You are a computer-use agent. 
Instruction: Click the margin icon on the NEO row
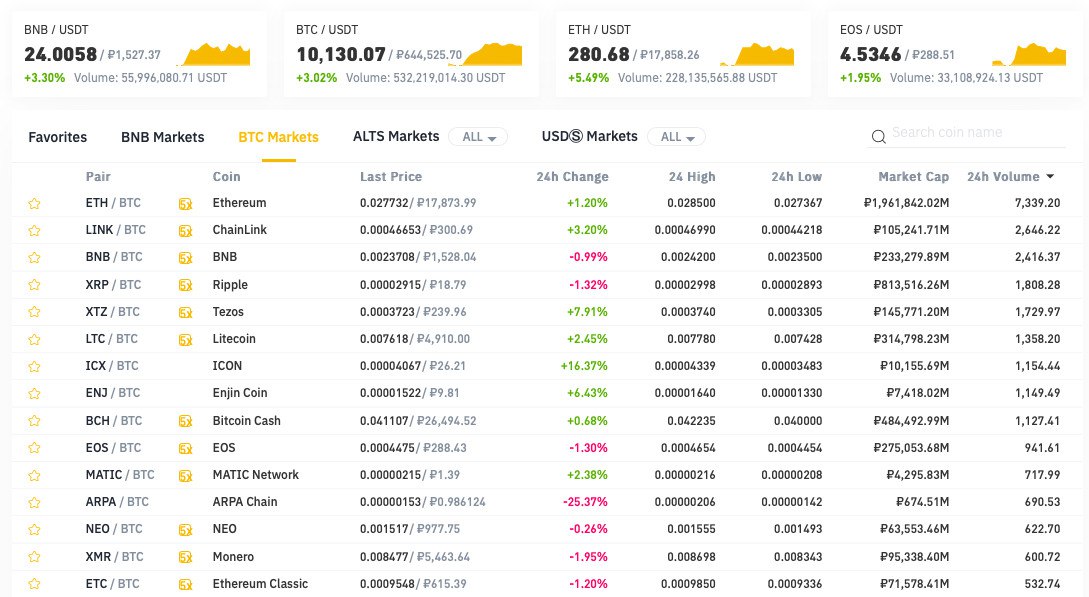pos(185,529)
